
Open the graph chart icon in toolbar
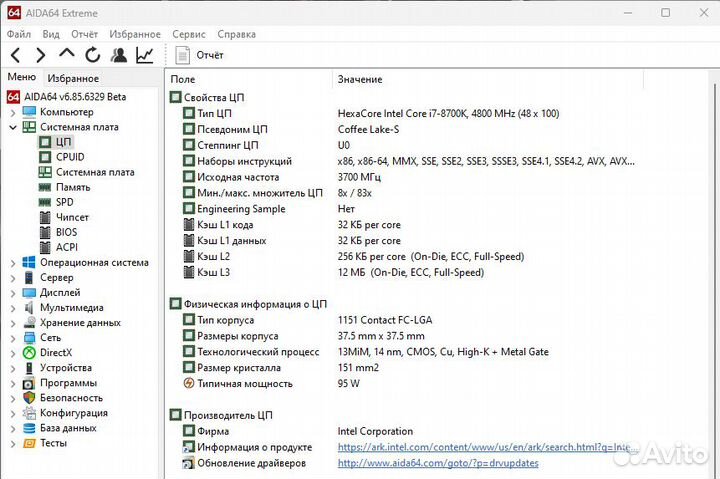pyautogui.click(x=145, y=55)
